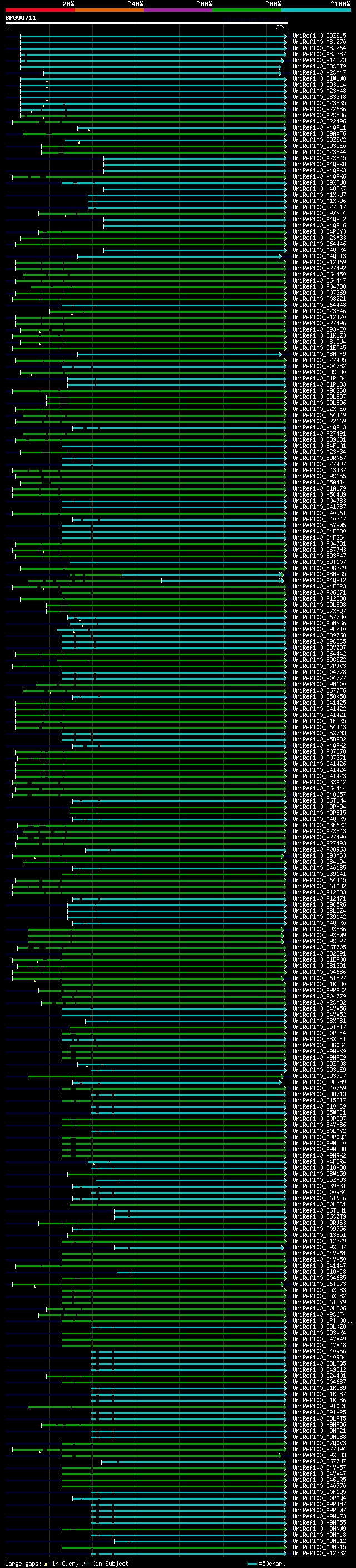The width and height of the screenshot is (356, 1568).
Task: Open hit UniRef100_P07371
Action: click(319, 758)
